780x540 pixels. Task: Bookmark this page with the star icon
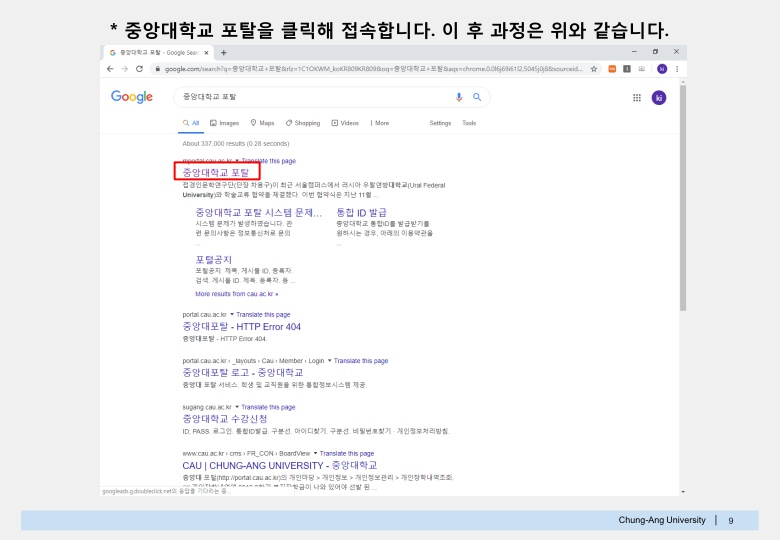tap(593, 69)
